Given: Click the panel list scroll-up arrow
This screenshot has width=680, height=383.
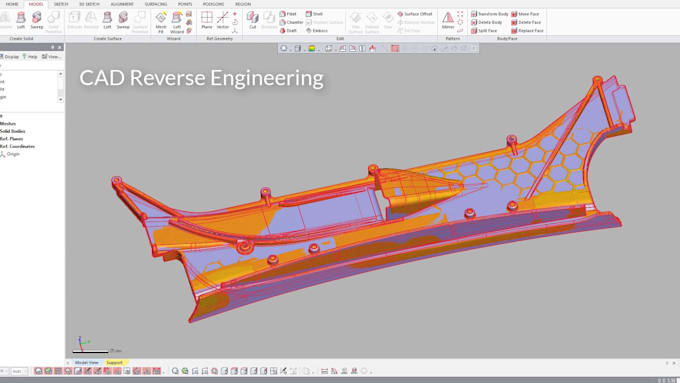Looking at the screenshot, I should (60, 74).
